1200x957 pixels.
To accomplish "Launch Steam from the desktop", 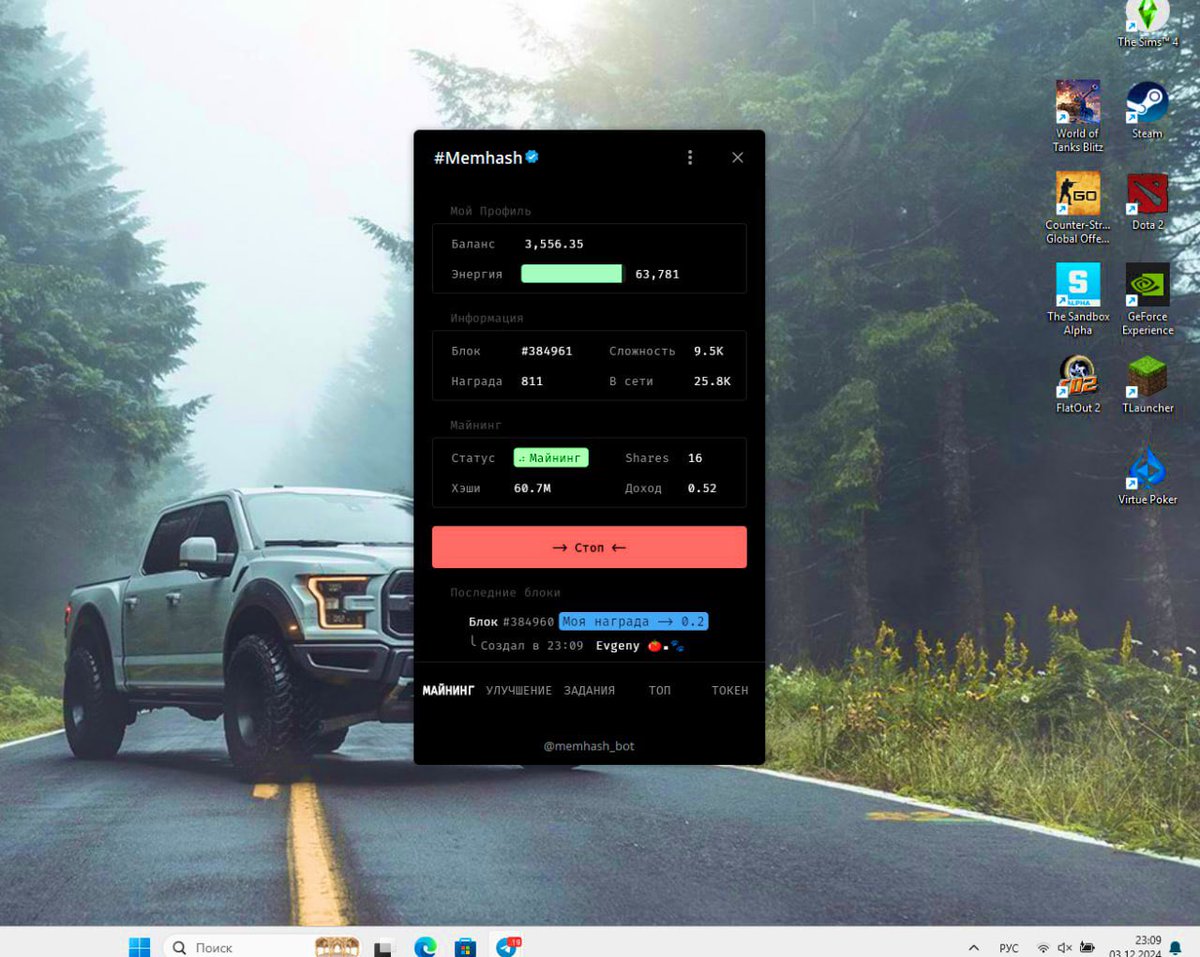I will [1147, 110].
